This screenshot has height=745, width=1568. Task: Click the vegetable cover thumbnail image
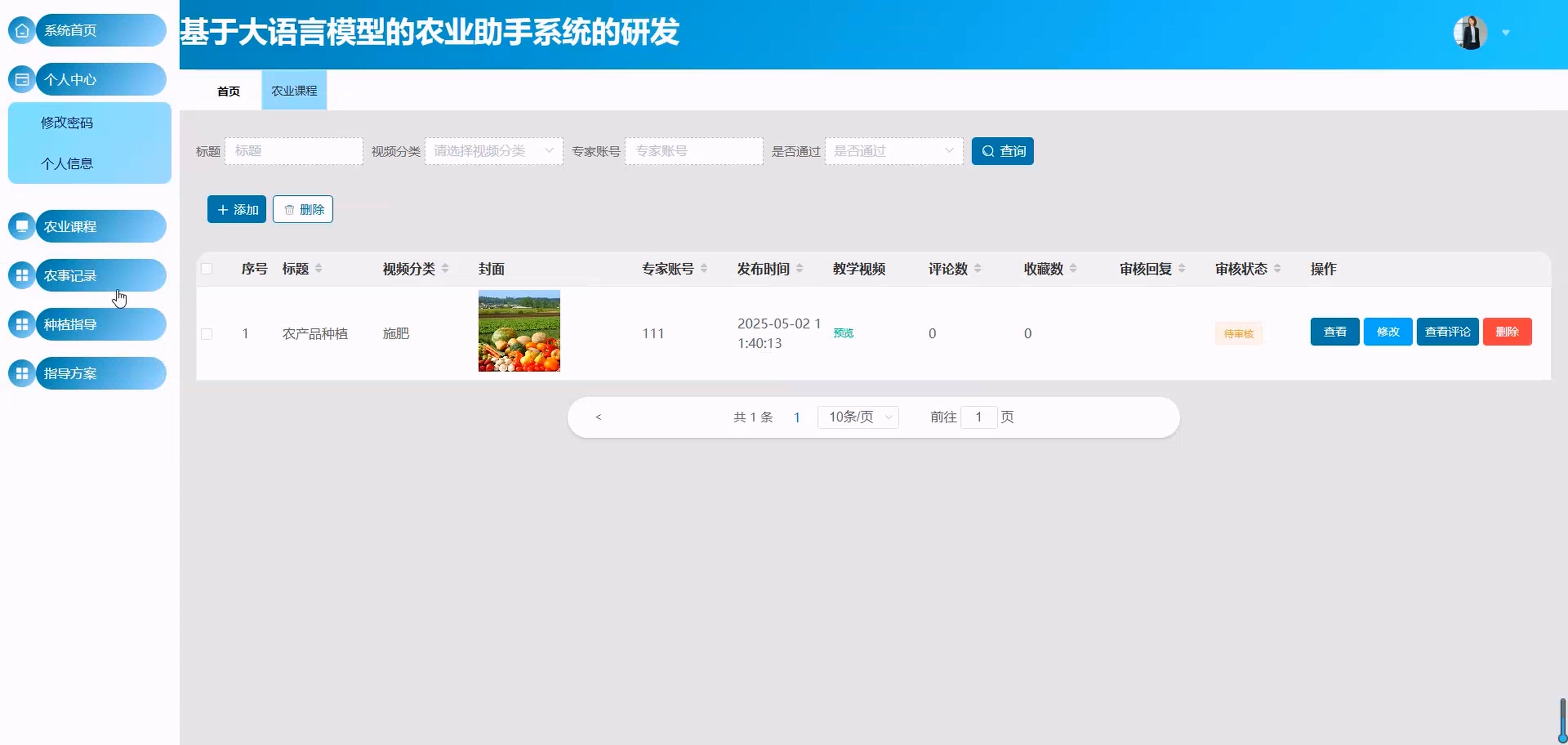[519, 331]
